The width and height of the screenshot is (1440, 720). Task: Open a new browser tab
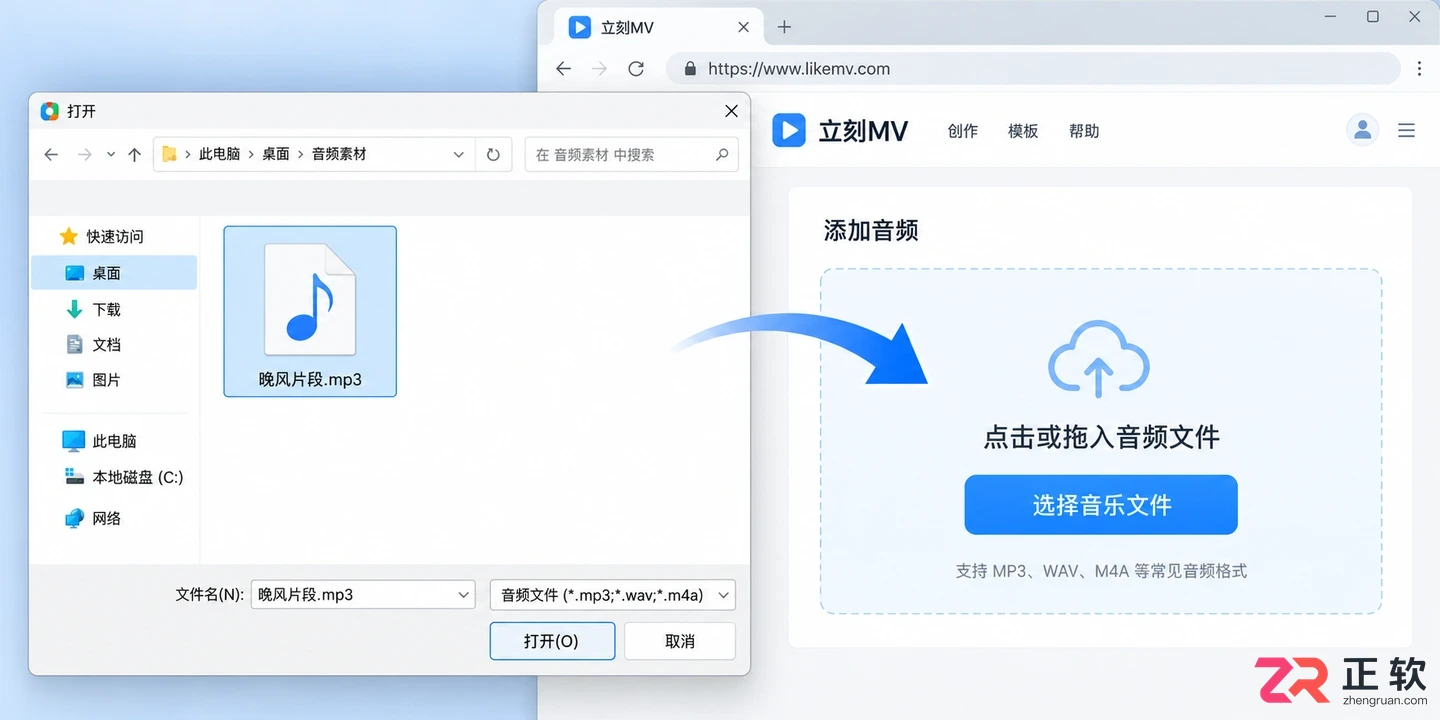pos(784,27)
